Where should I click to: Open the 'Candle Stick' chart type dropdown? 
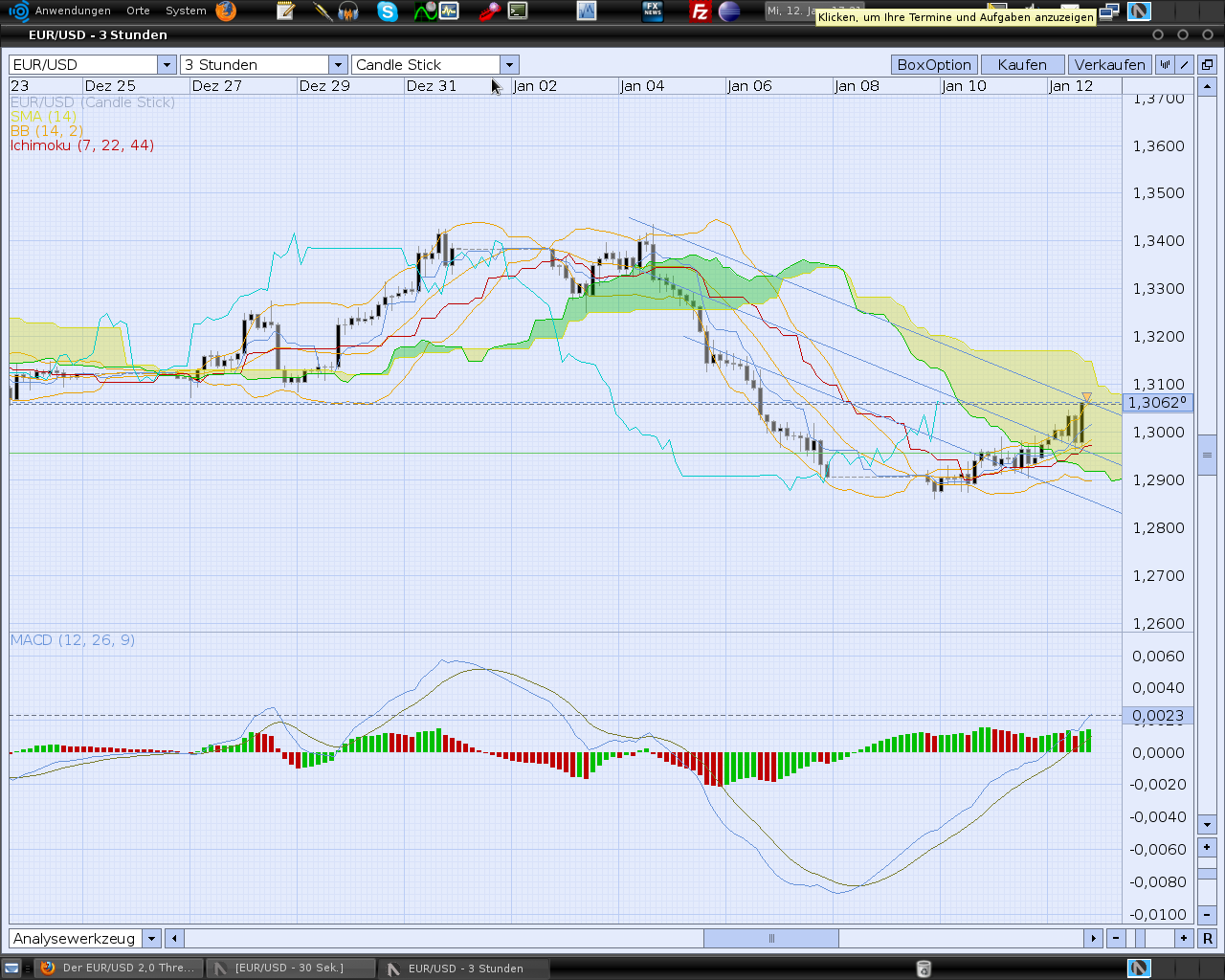(x=509, y=64)
